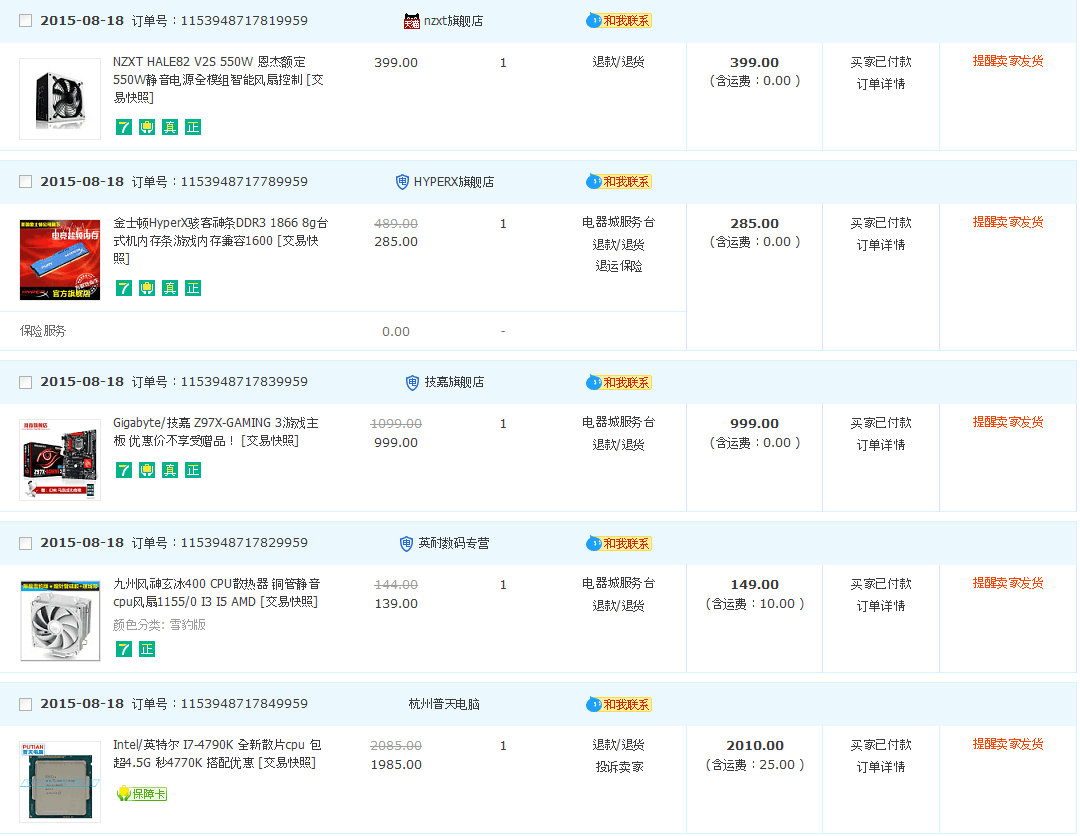This screenshot has width=1080, height=836.
Task: Click the 7-day return badge under HyperX memory
Action: click(x=124, y=288)
